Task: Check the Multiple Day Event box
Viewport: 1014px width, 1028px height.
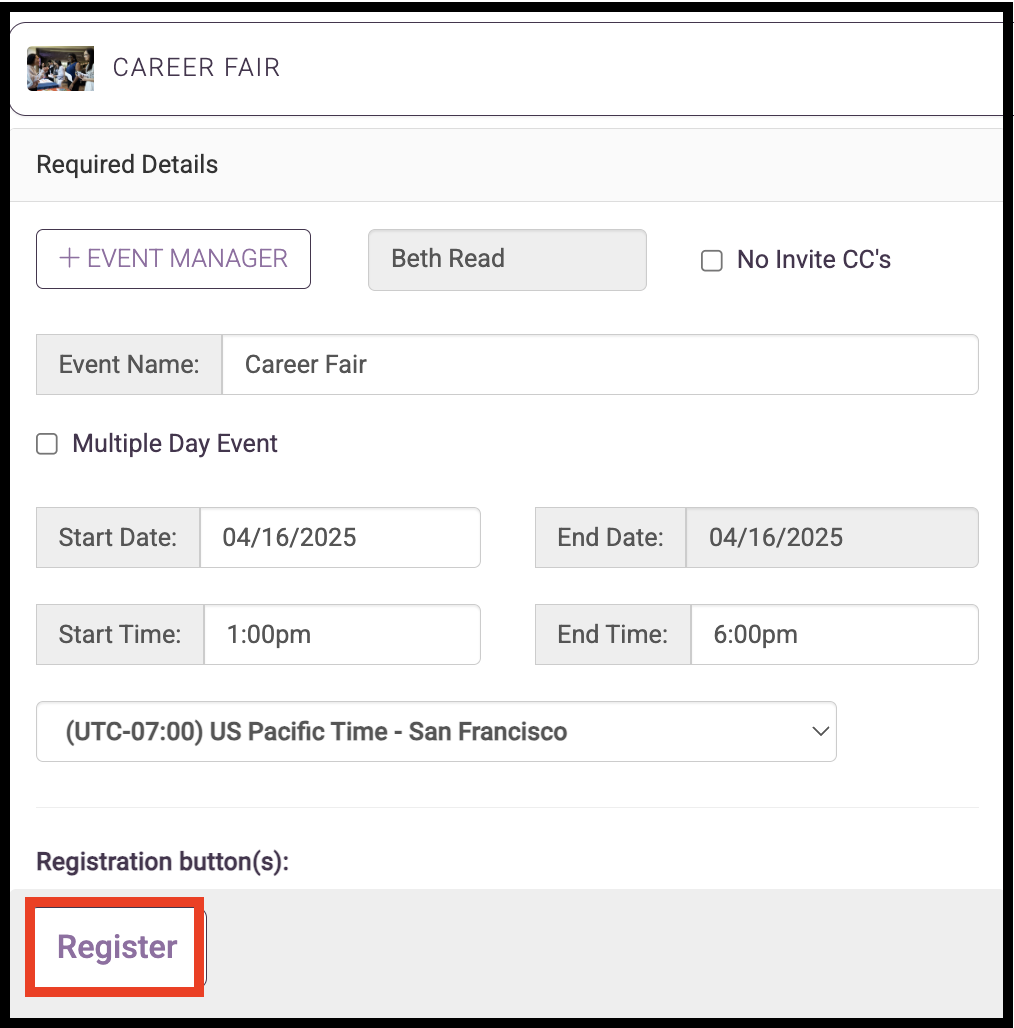Action: click(x=47, y=444)
